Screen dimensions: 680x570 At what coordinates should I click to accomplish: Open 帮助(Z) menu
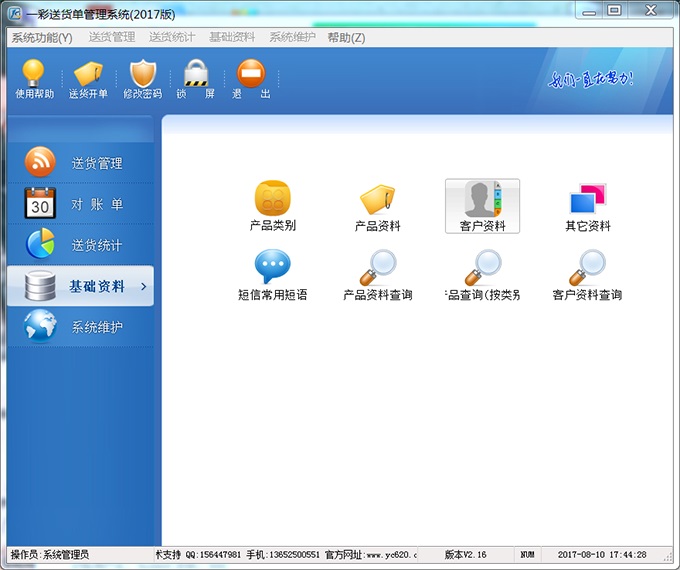pos(346,38)
